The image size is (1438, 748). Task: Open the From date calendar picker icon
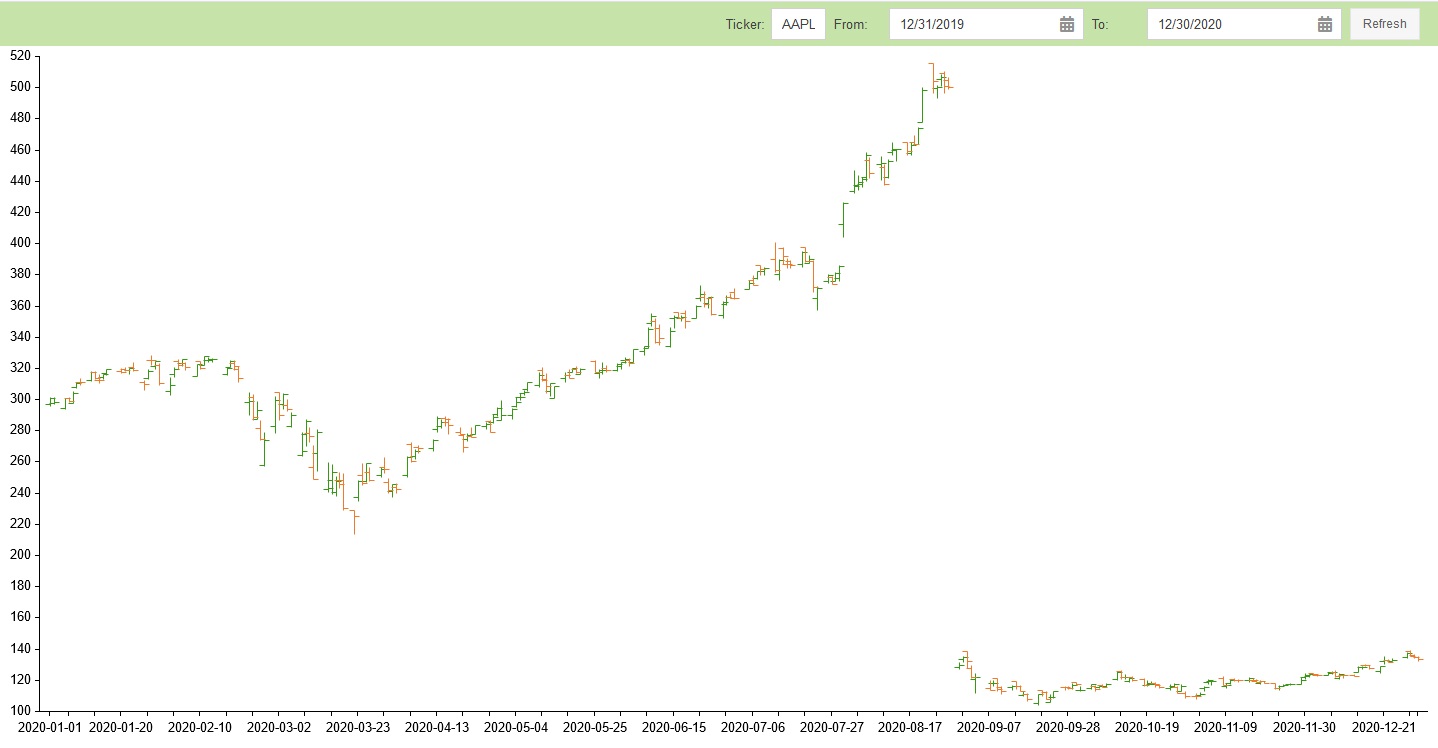(1067, 24)
